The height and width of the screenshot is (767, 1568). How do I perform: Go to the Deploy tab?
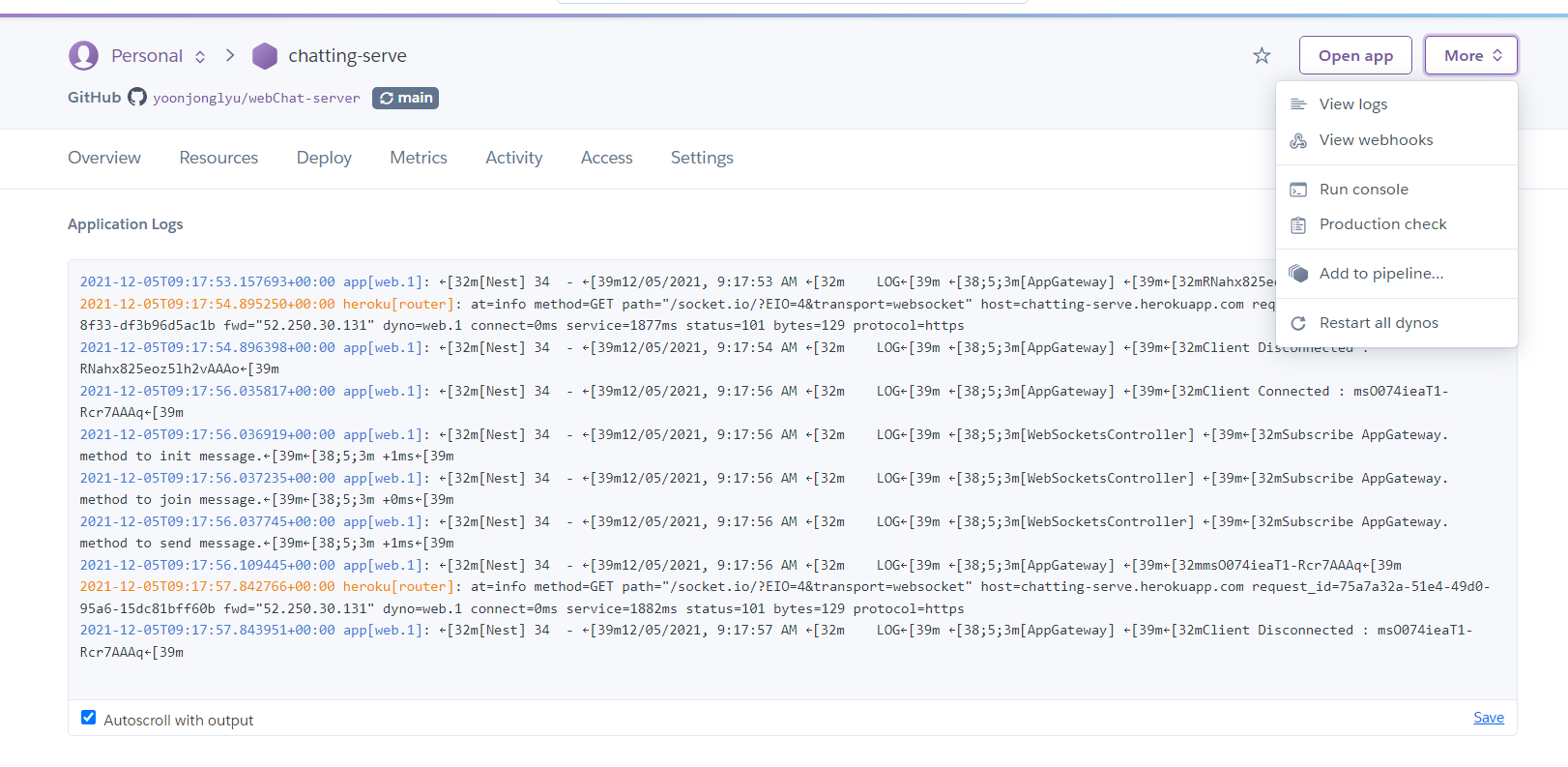(324, 158)
